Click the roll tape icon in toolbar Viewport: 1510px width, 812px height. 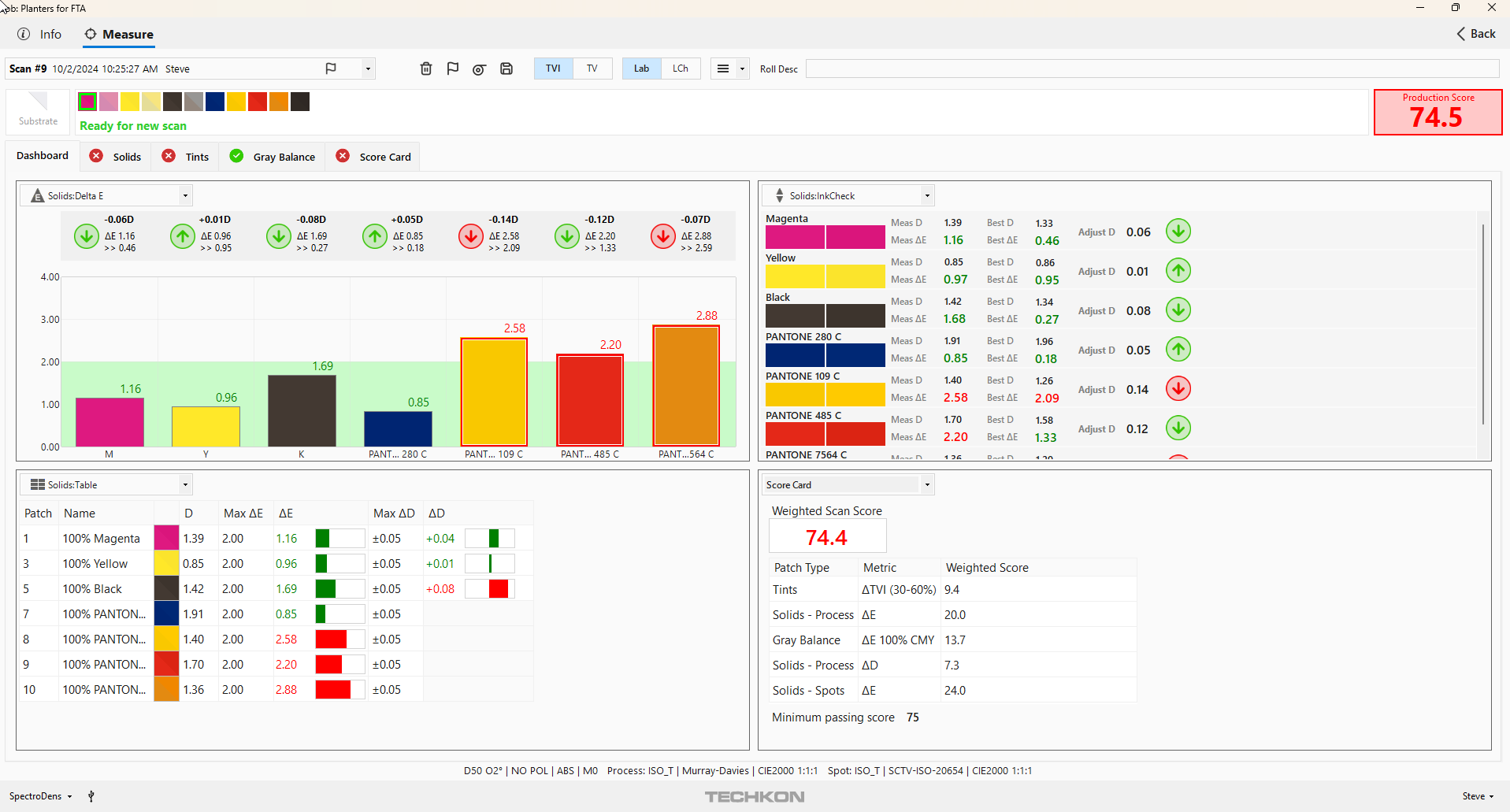point(479,69)
